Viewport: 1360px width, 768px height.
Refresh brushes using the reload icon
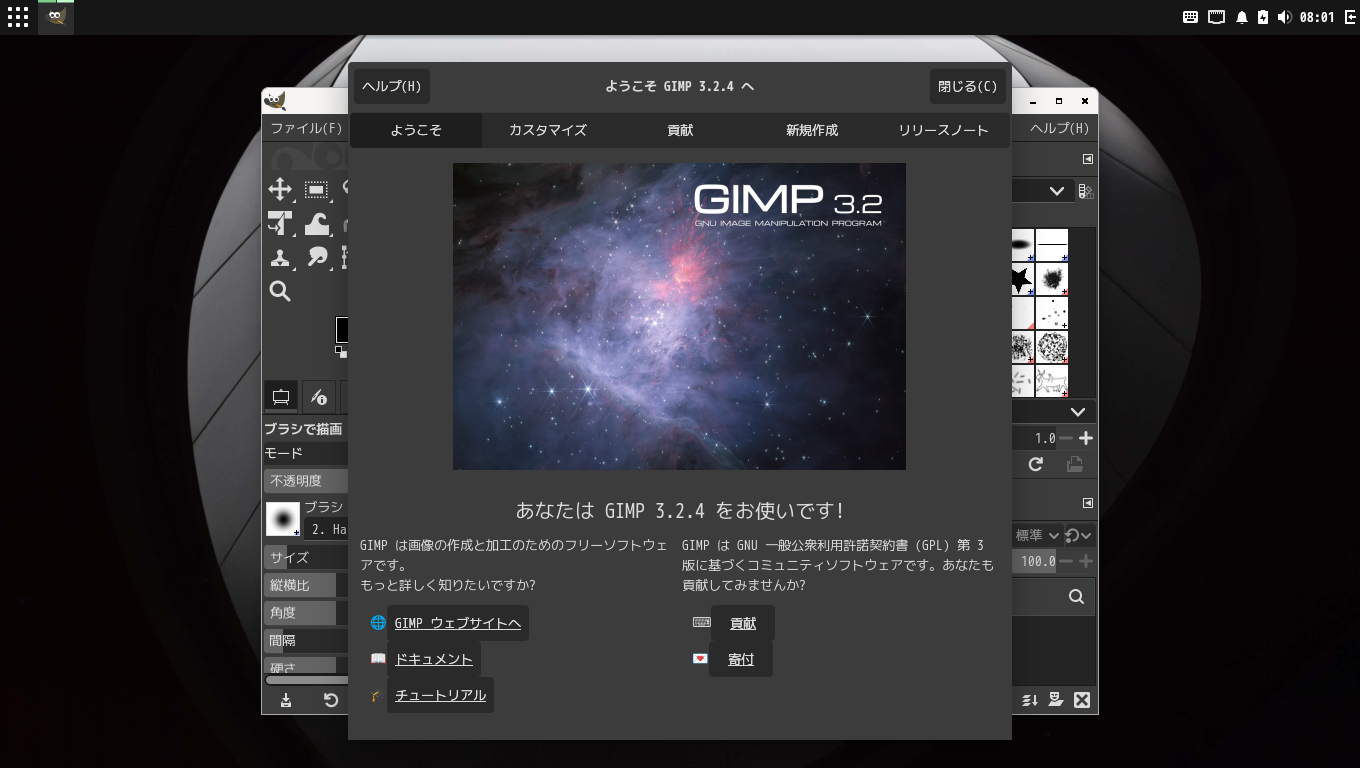coord(1035,465)
